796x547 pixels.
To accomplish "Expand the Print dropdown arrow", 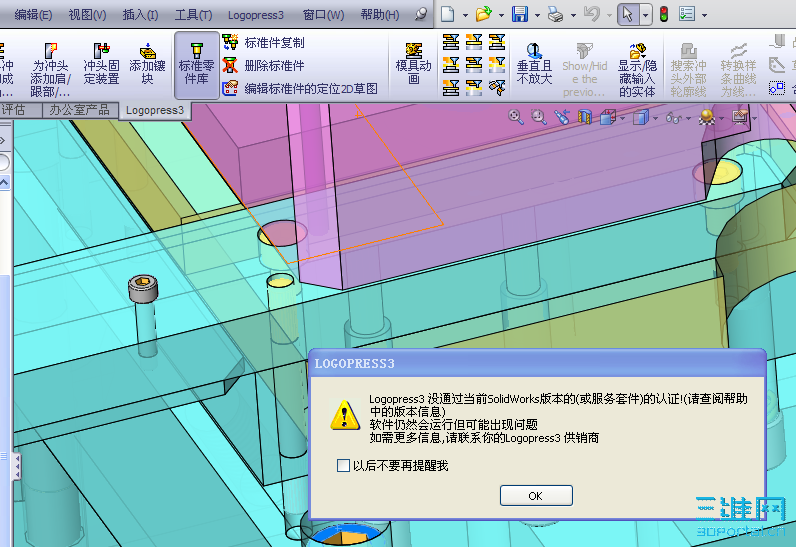I will [x=573, y=15].
